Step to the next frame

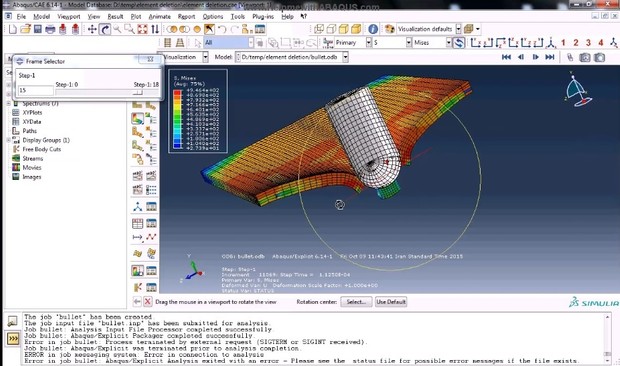[535, 57]
